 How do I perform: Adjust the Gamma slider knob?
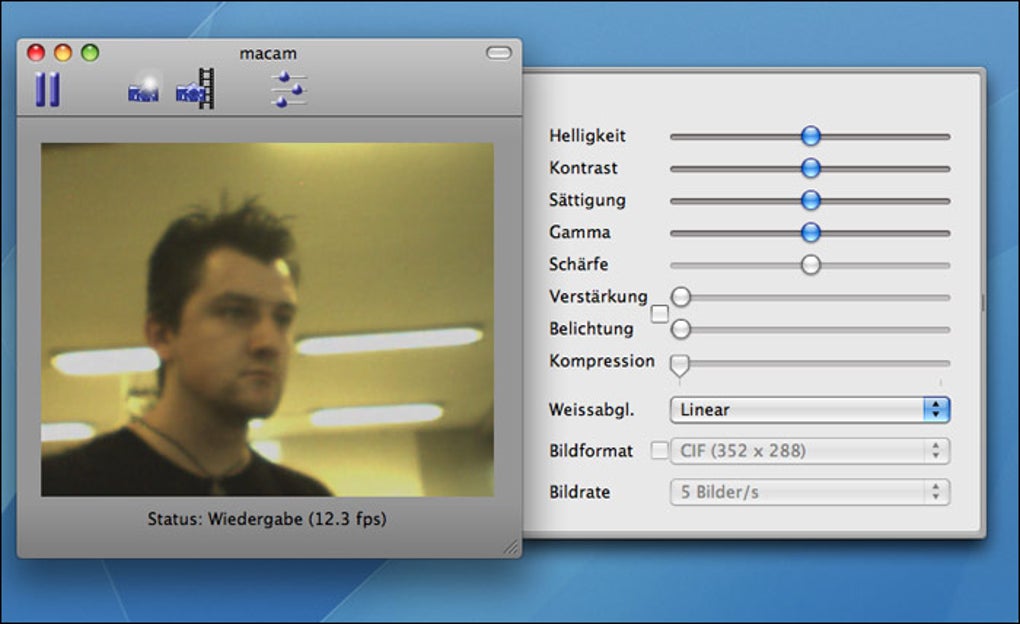pos(811,232)
